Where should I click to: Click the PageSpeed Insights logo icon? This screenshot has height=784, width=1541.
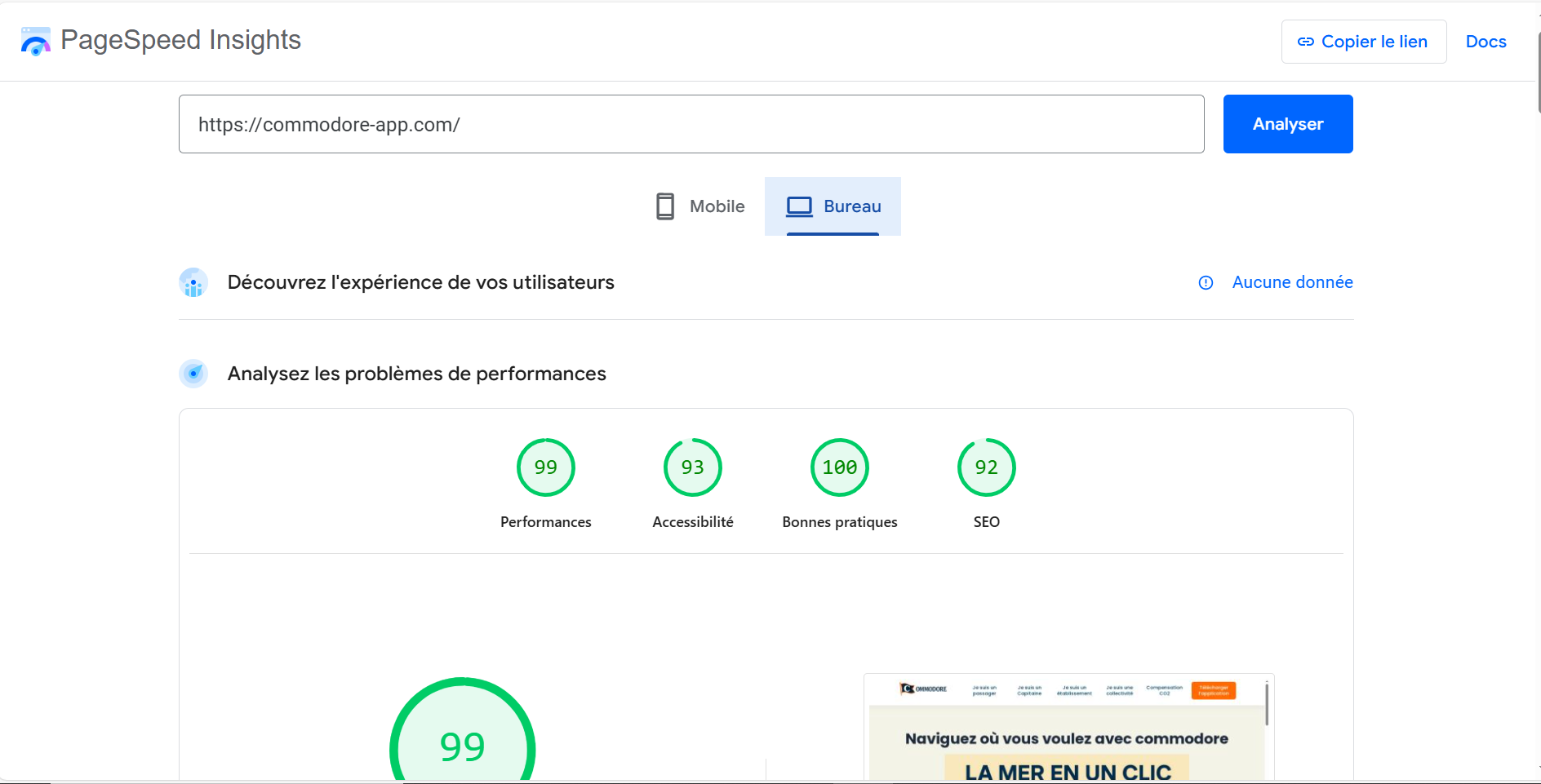pos(35,41)
